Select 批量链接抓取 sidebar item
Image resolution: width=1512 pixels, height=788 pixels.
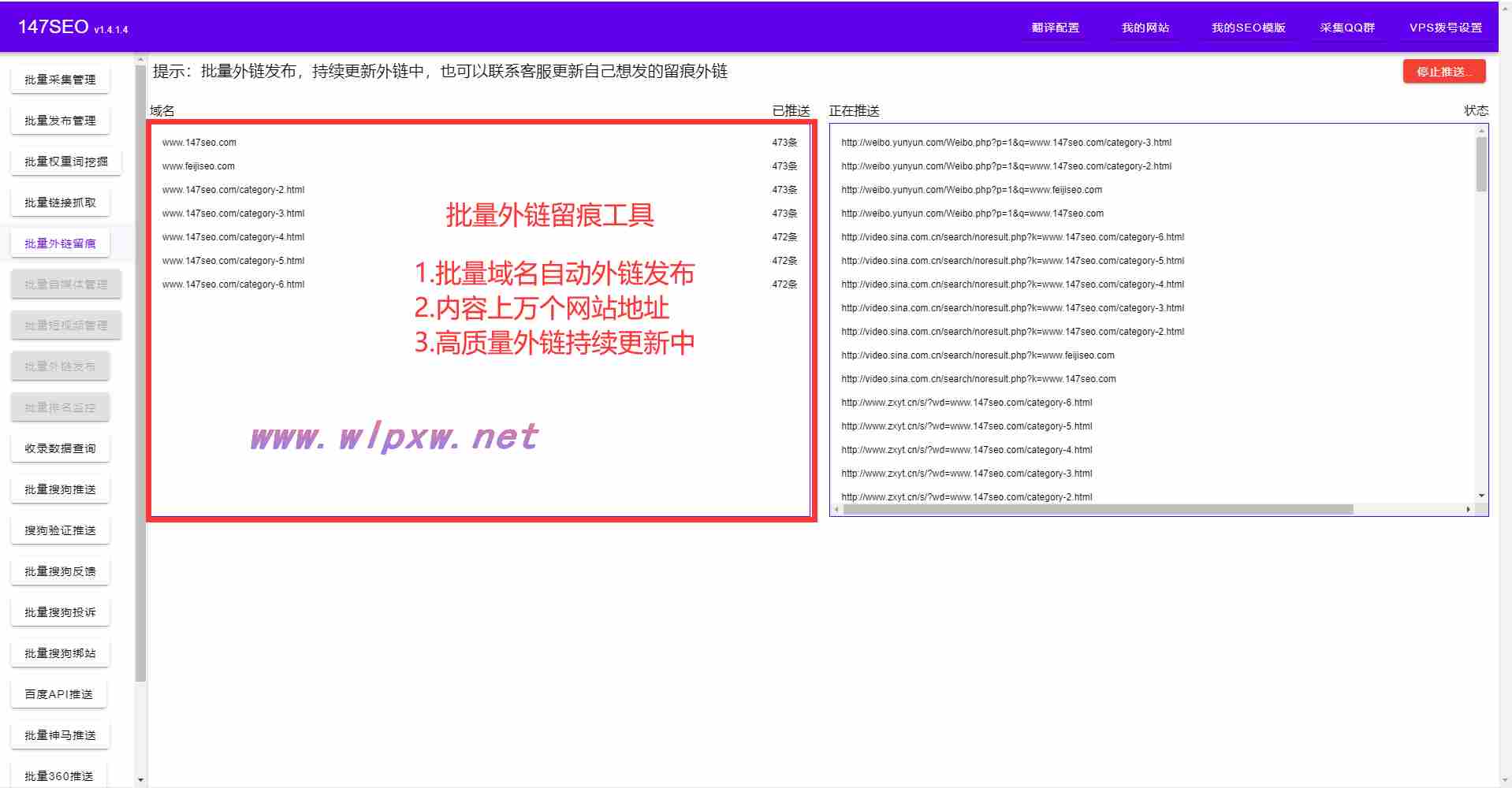pos(60,203)
